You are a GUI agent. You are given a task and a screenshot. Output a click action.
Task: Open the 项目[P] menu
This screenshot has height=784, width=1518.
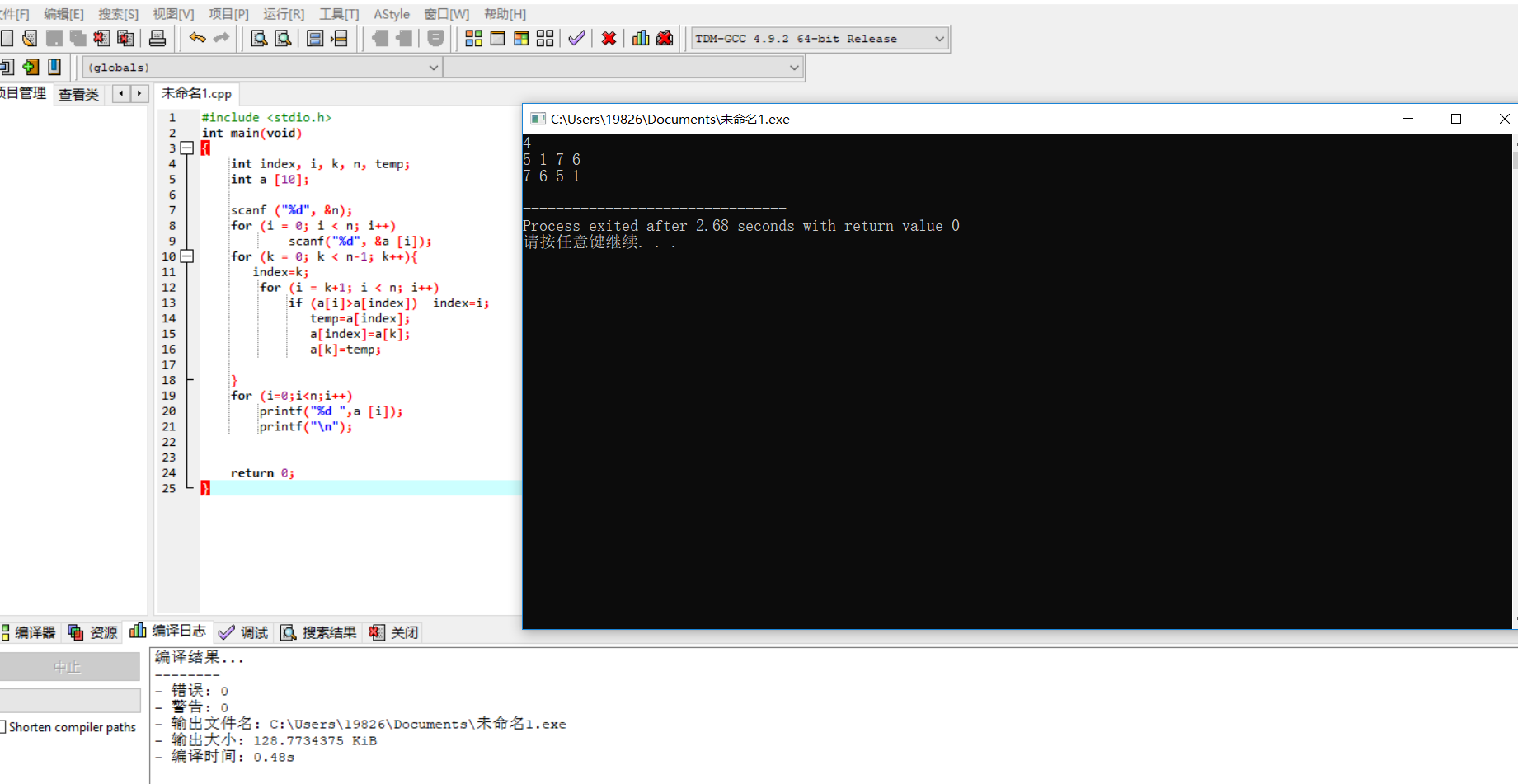tap(228, 14)
